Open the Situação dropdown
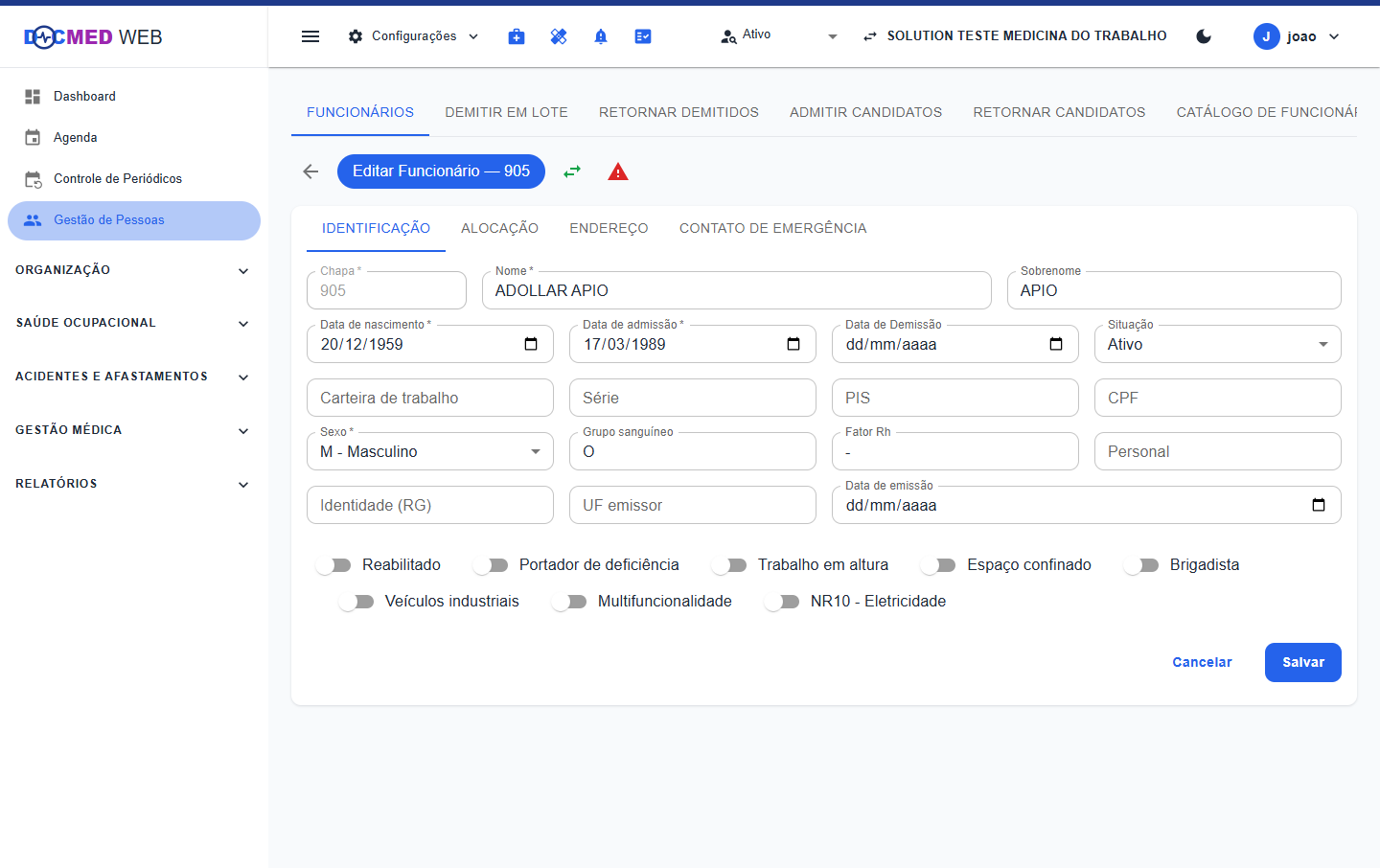1380x868 pixels. [1217, 344]
